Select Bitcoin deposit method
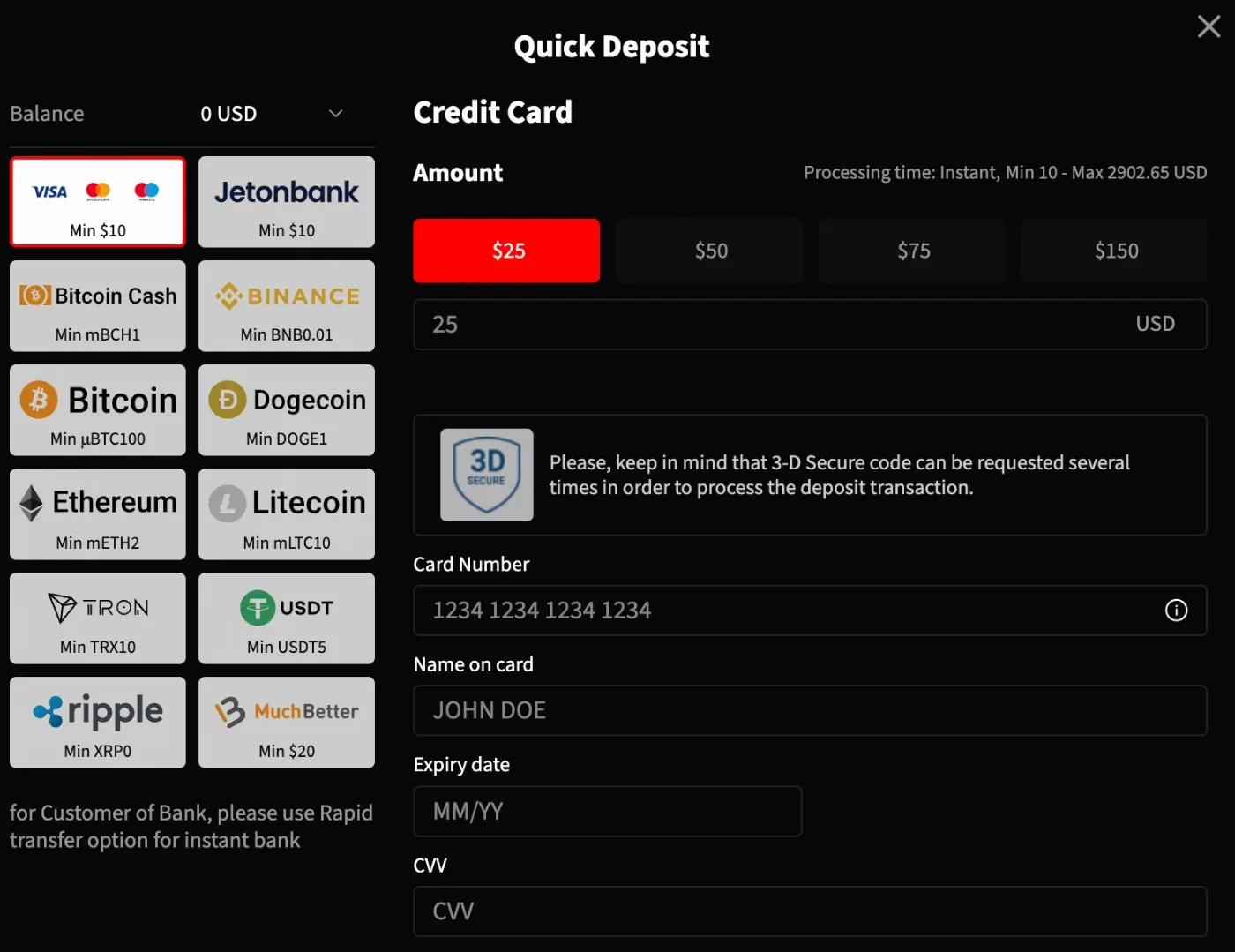 click(x=98, y=410)
